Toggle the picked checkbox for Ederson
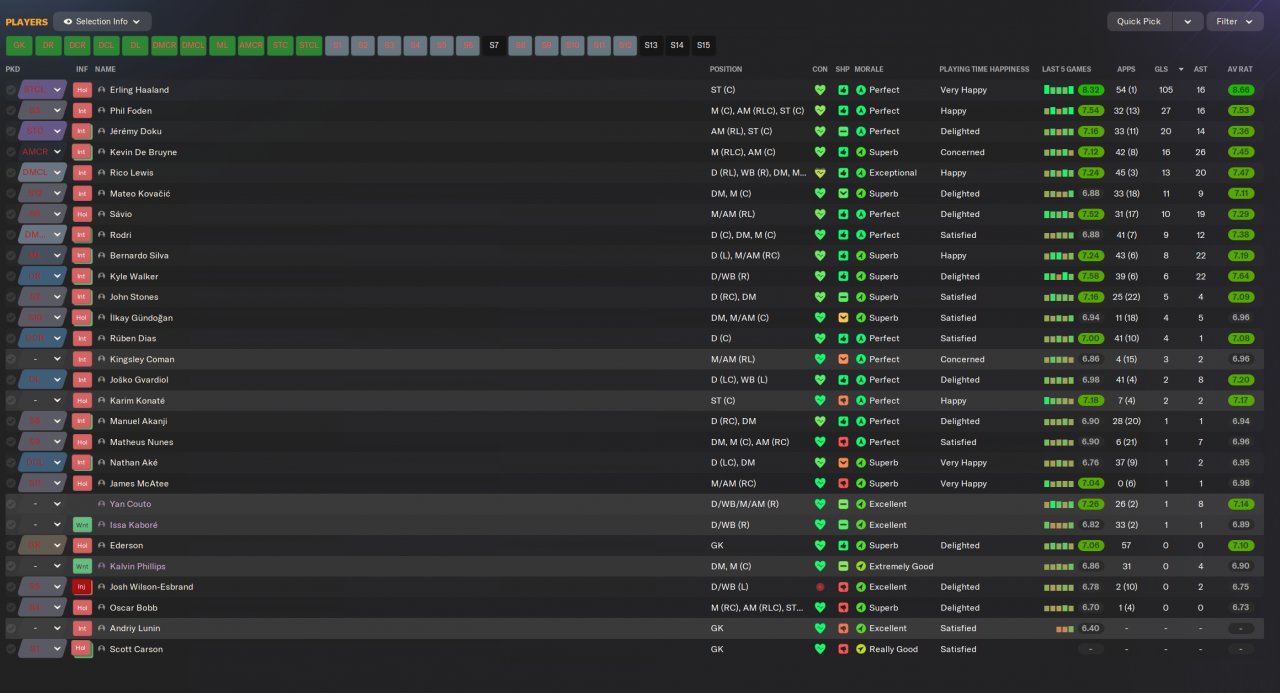Viewport: 1280px width, 693px height. [x=11, y=546]
